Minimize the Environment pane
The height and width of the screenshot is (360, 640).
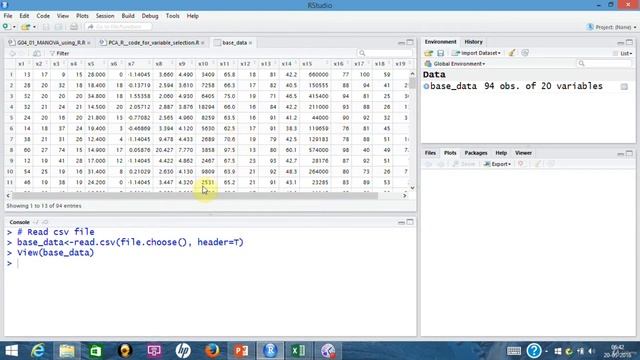620,42
